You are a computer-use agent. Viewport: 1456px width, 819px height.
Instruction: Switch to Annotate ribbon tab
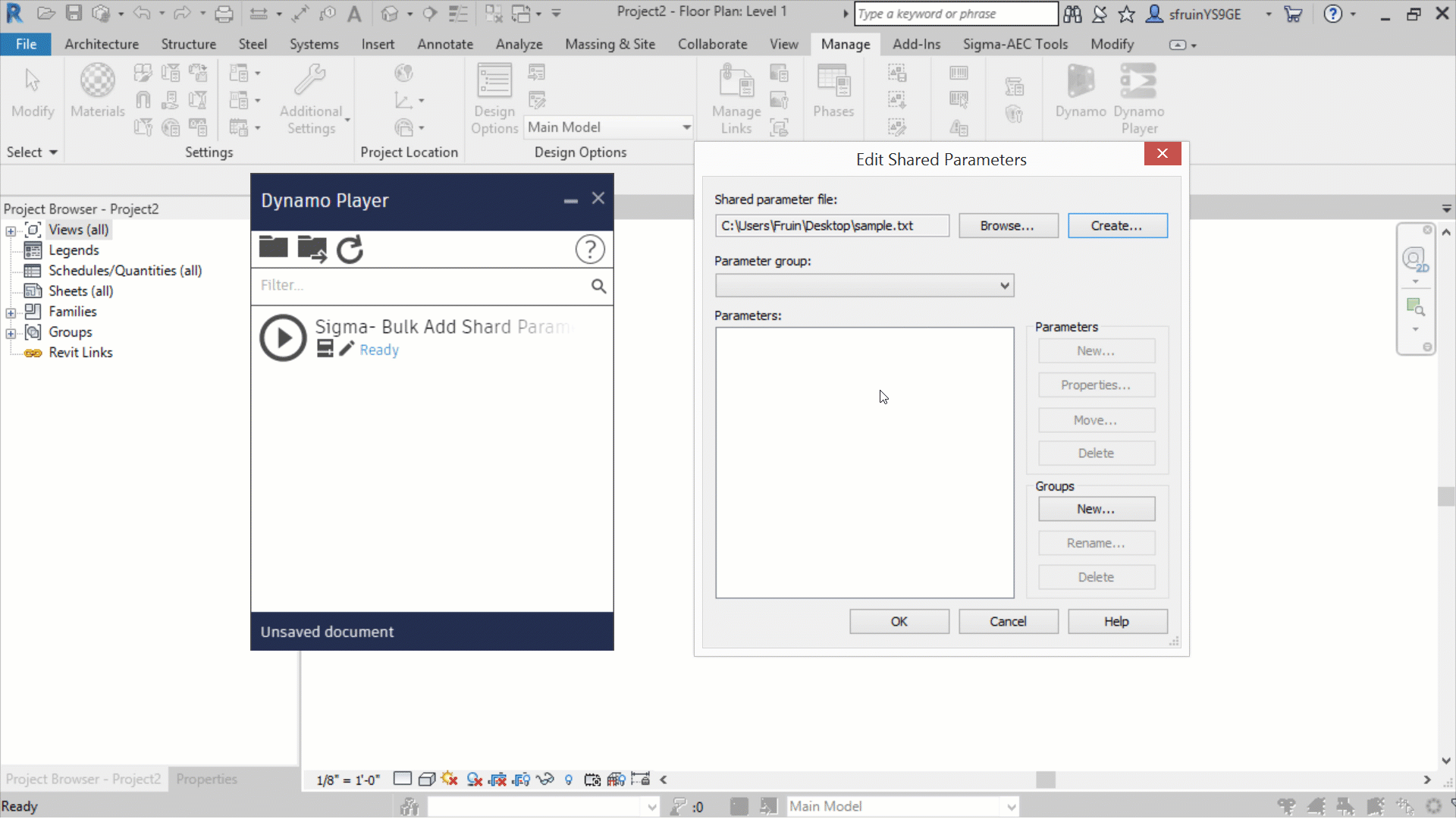coord(445,44)
